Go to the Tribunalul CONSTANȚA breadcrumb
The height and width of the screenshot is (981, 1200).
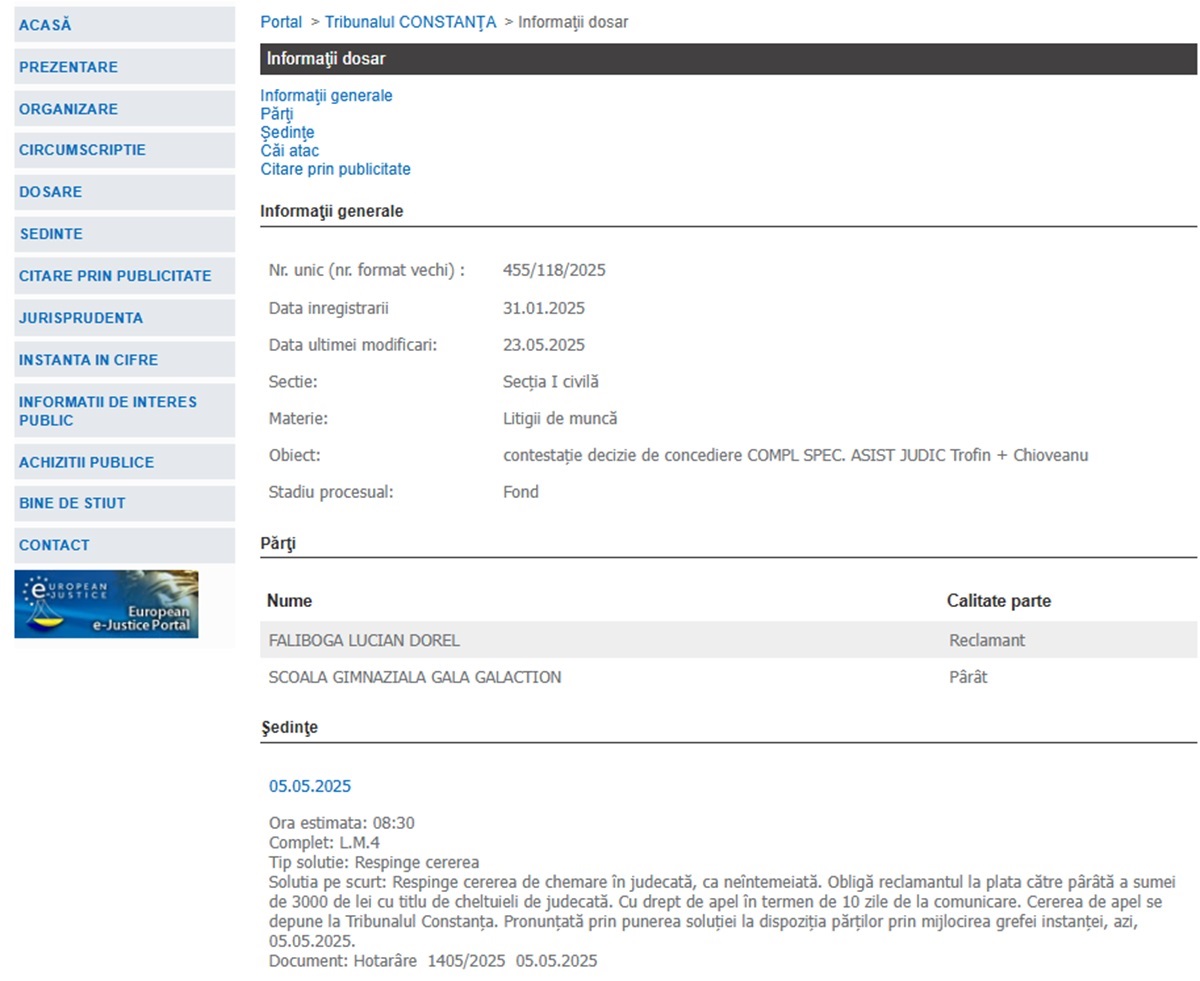click(x=410, y=22)
